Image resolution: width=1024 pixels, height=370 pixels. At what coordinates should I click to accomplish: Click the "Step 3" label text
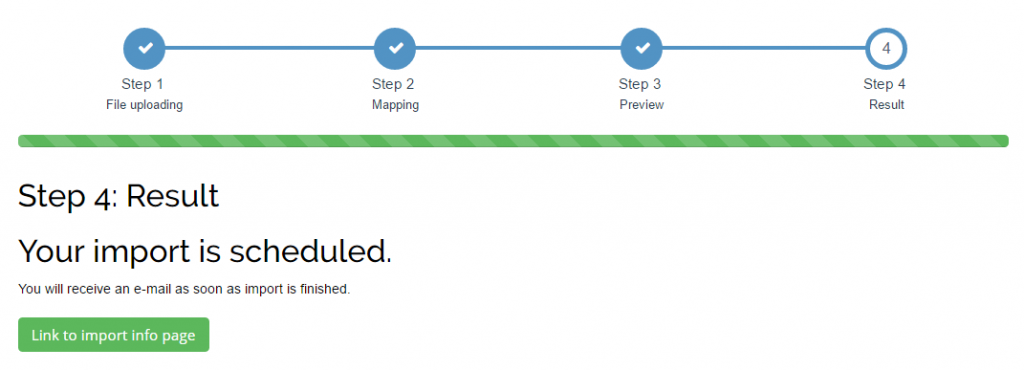click(x=640, y=84)
